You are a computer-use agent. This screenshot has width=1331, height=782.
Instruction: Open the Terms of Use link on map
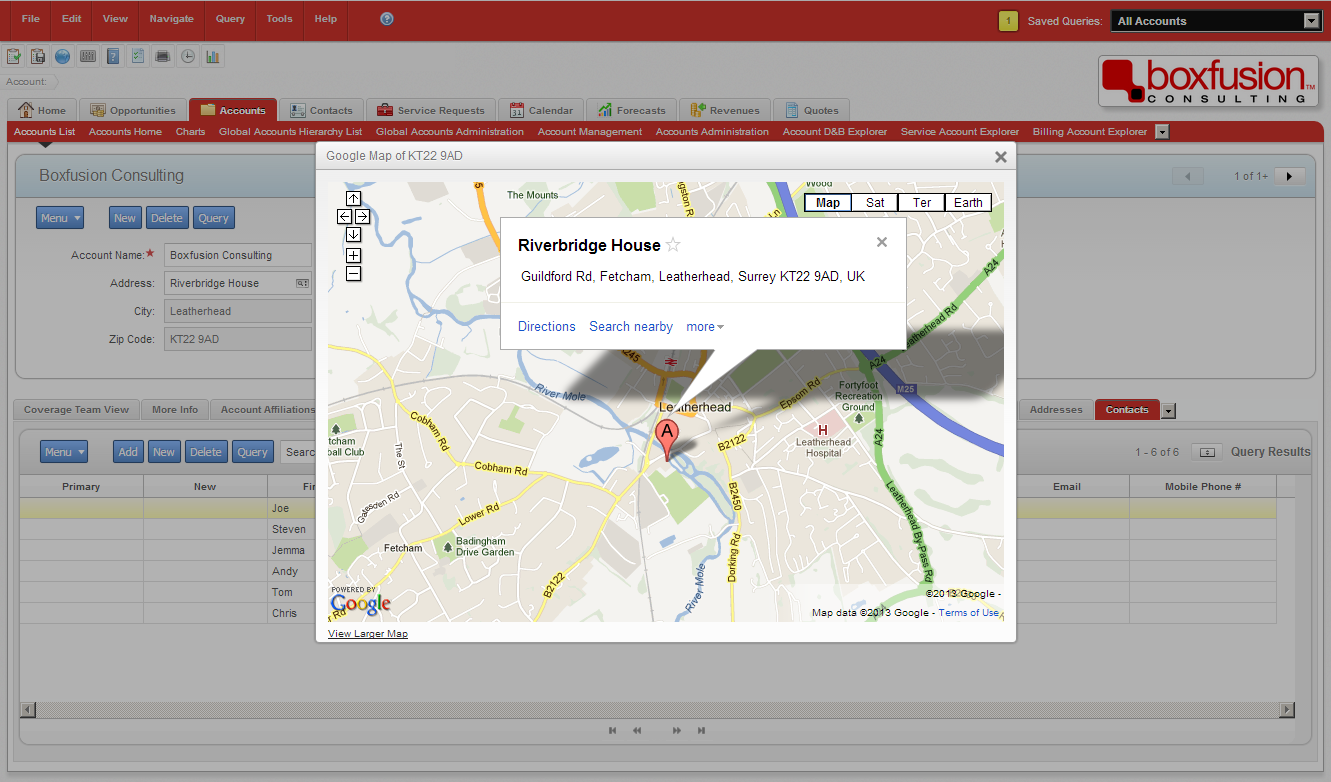[968, 613]
